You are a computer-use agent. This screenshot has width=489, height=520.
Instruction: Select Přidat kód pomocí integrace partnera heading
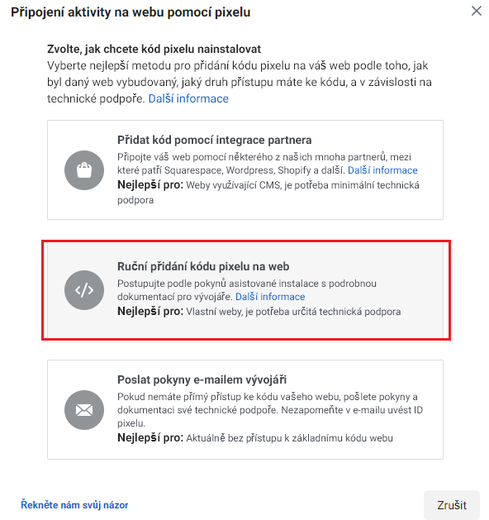214,140
